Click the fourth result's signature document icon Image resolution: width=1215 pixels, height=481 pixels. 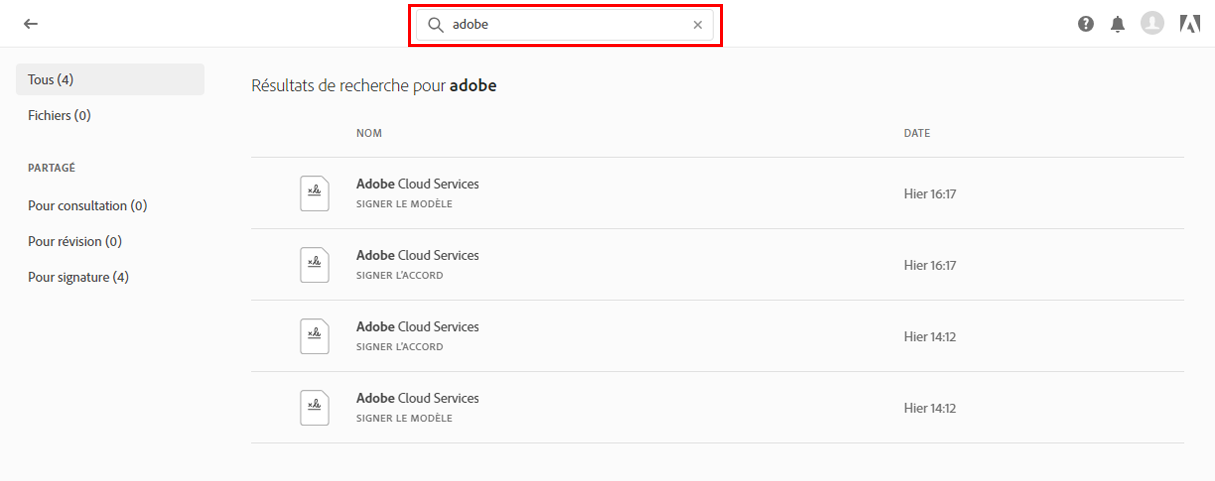pyautogui.click(x=314, y=408)
